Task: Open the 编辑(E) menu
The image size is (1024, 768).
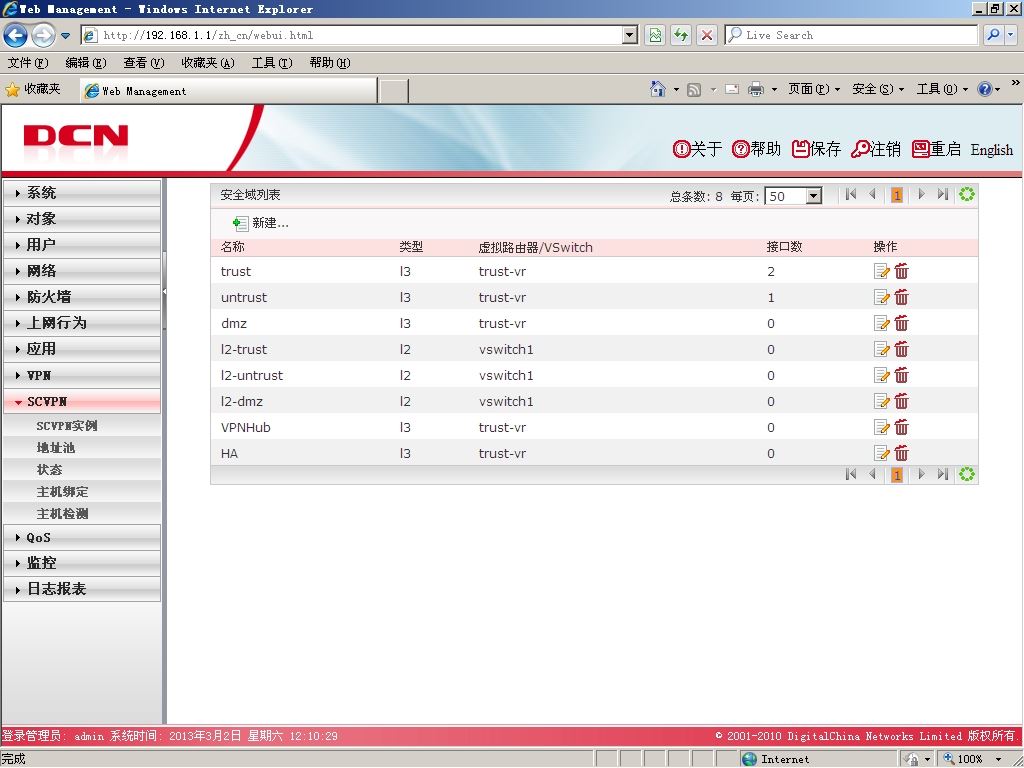Action: pyautogui.click(x=86, y=63)
